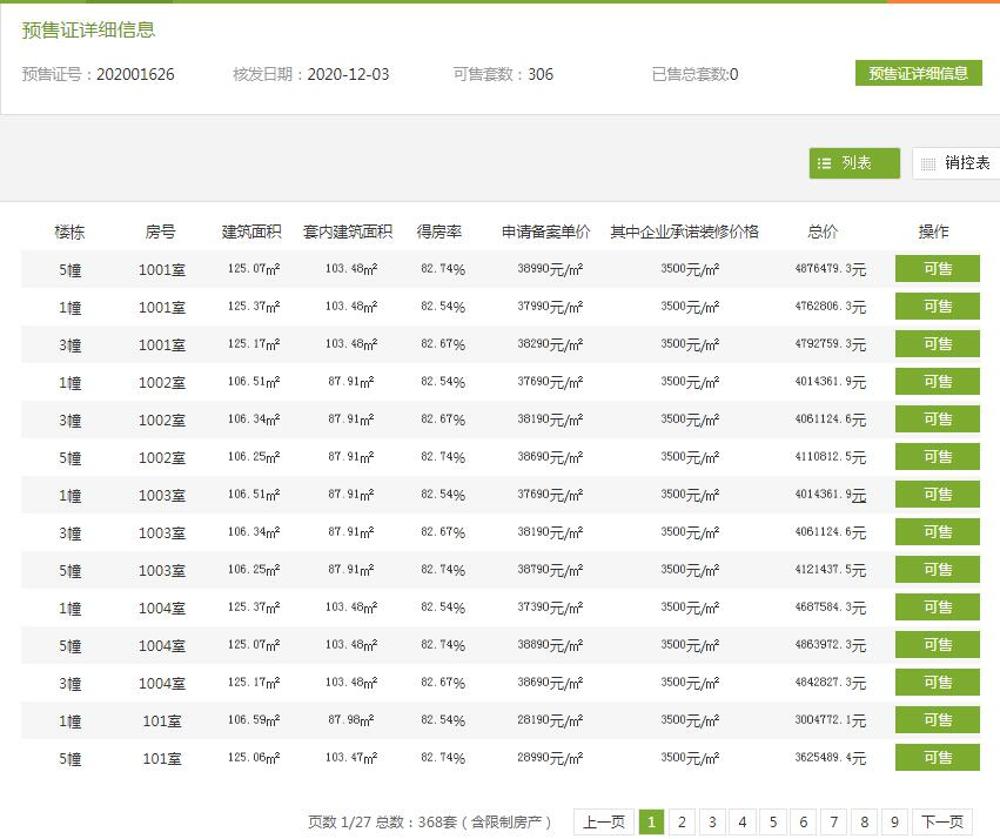This screenshot has width=1000, height=839.
Task: Click 可售 for 1幢 101室
Action: tap(937, 720)
